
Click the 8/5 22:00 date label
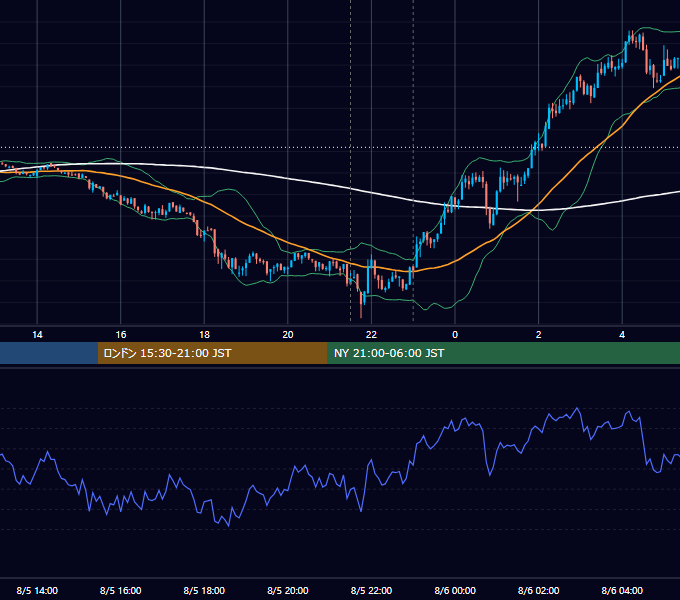tap(371, 591)
